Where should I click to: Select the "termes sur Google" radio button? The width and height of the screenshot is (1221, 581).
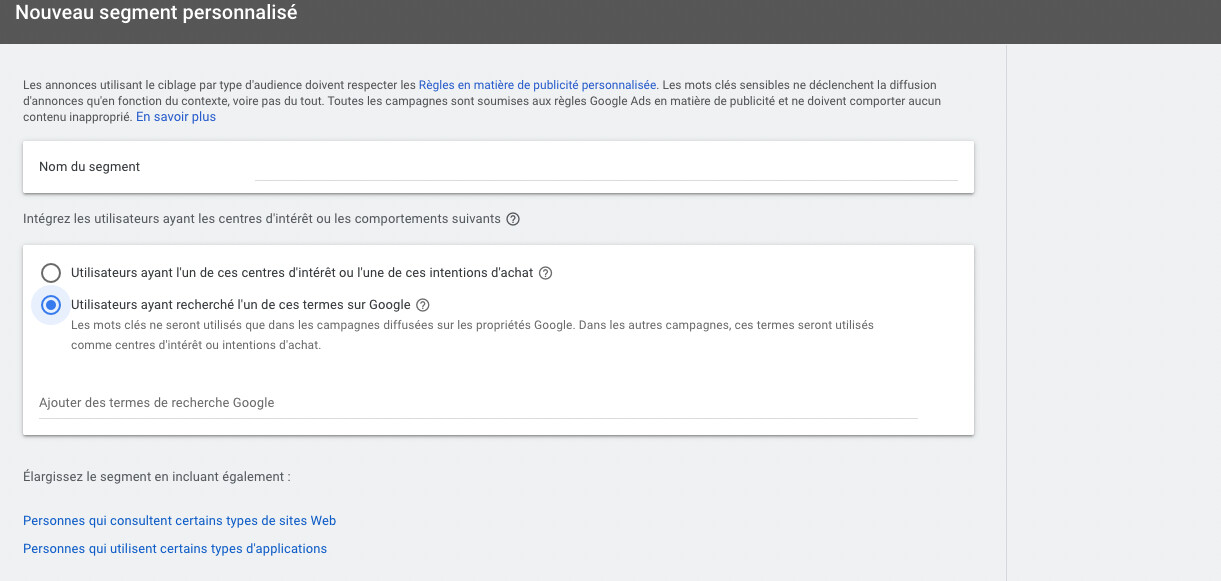pos(51,305)
